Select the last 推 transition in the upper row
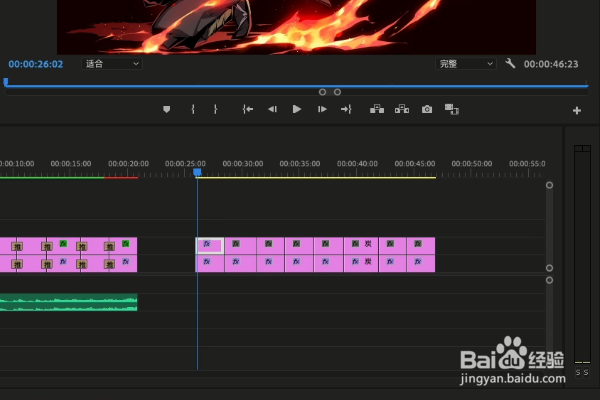Image resolution: width=600 pixels, height=400 pixels. tap(110, 247)
